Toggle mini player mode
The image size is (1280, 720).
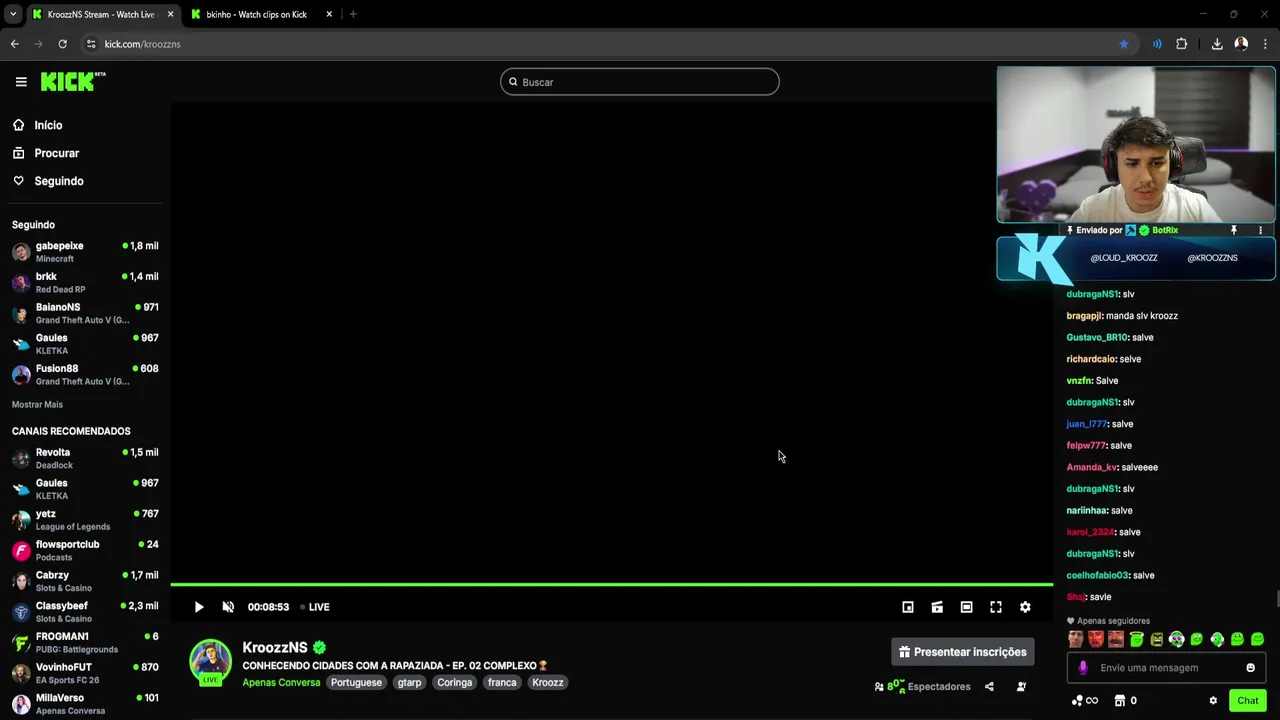pyautogui.click(x=908, y=607)
